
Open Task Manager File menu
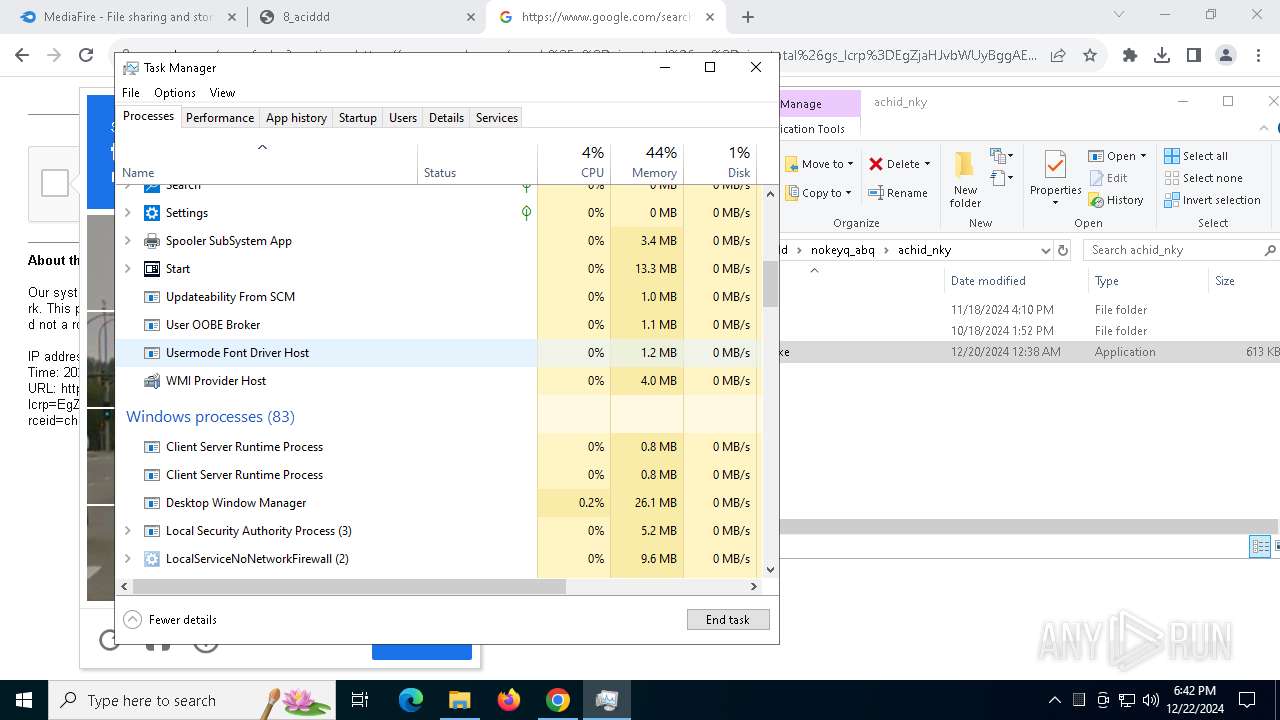pyautogui.click(x=131, y=93)
